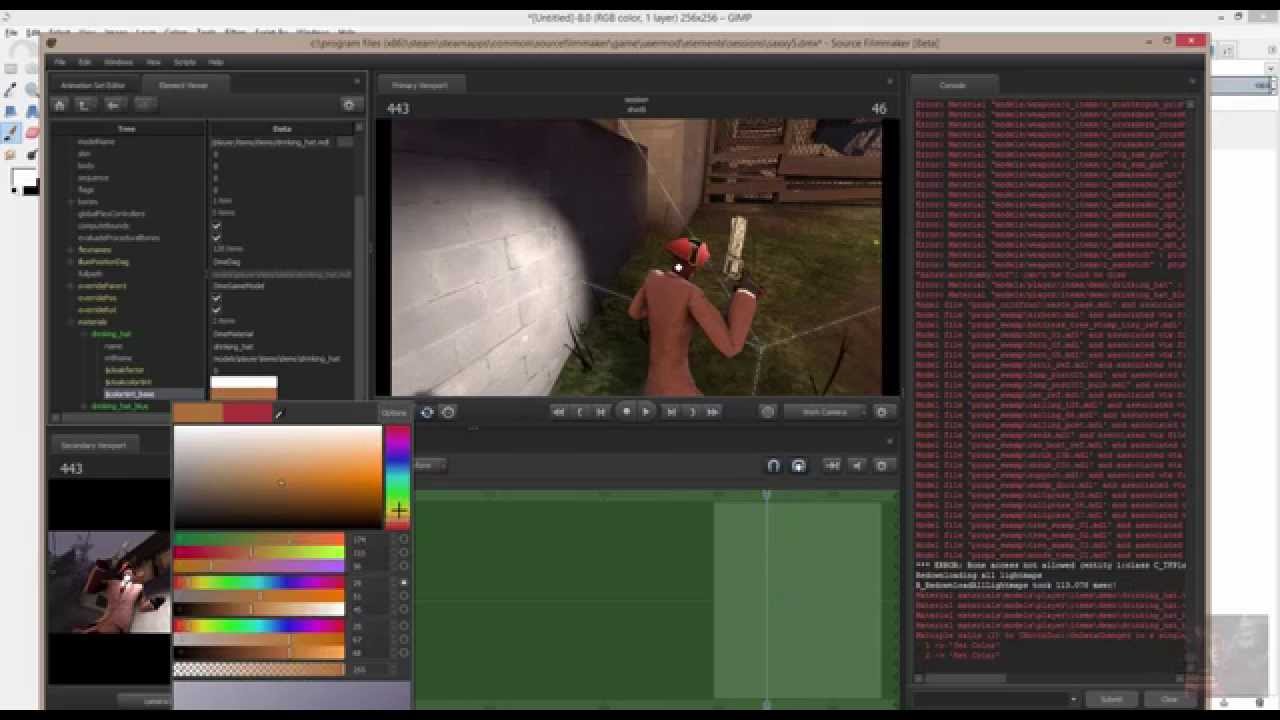
Task: Collapse the materials tree node
Action: 71,322
